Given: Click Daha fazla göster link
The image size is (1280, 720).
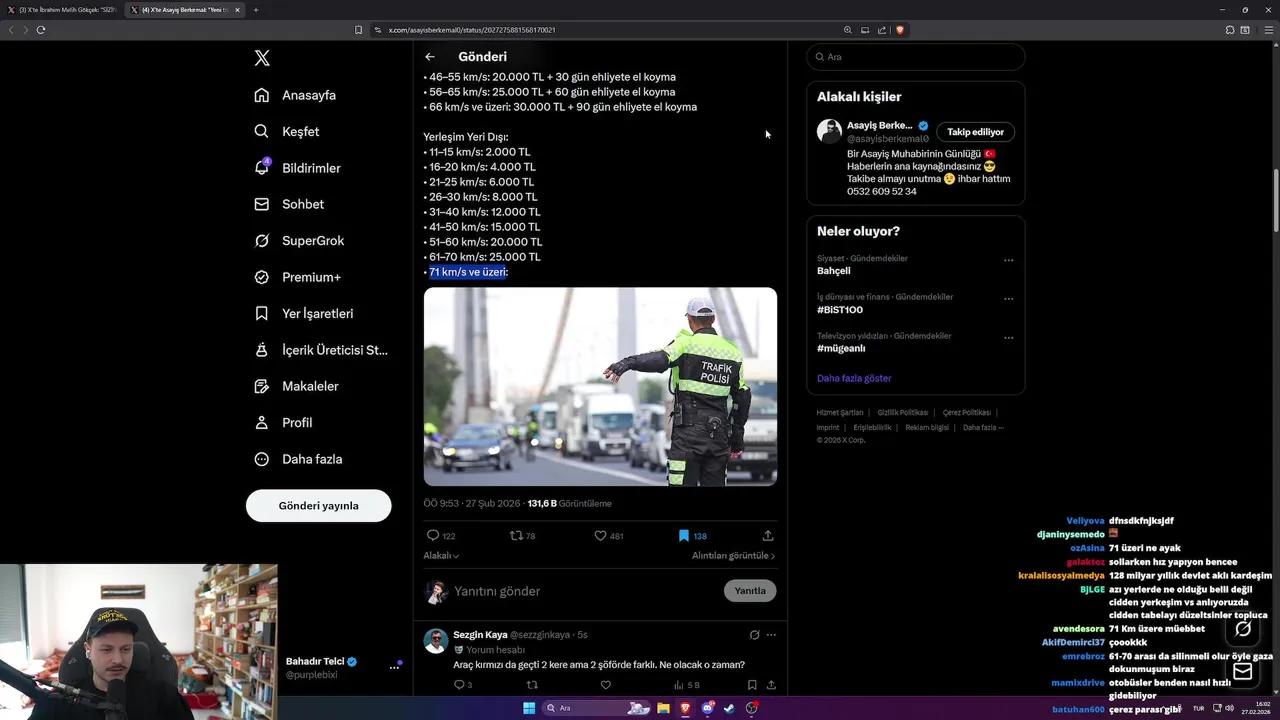Looking at the screenshot, I should (854, 378).
